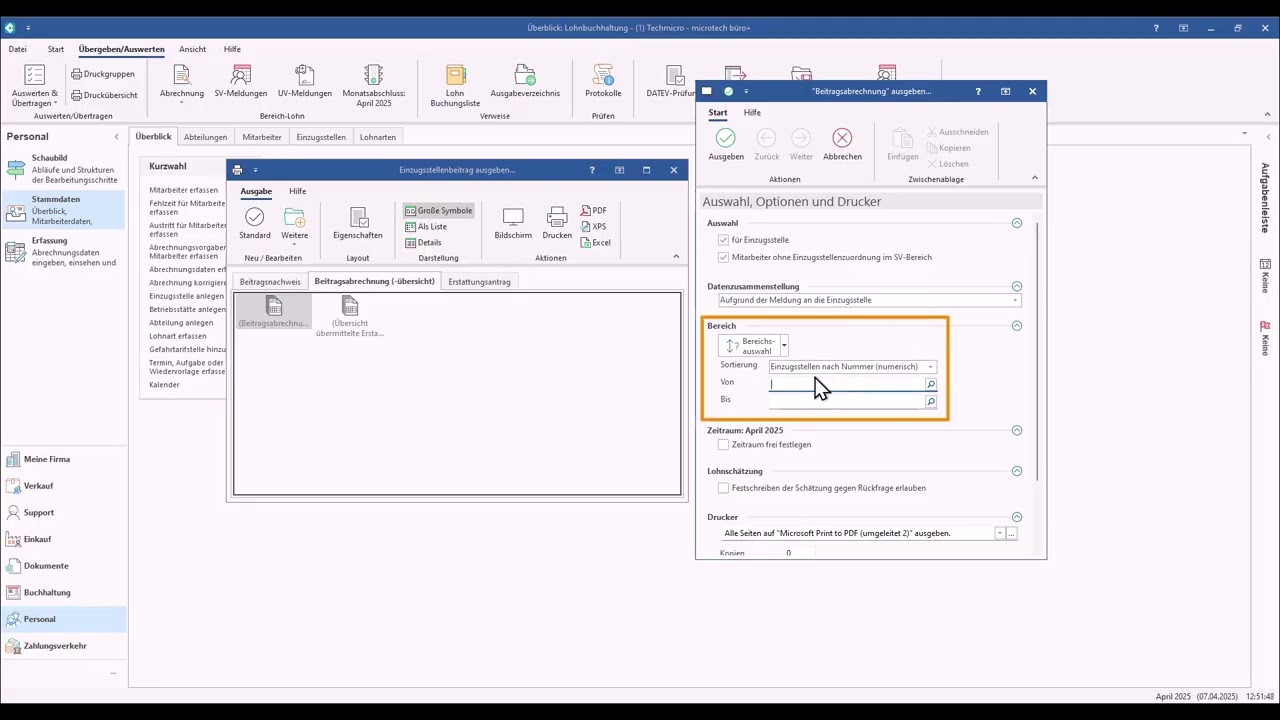Click Auswerten & Übertragen ribbon icon
The height and width of the screenshot is (720, 1280).
[35, 75]
